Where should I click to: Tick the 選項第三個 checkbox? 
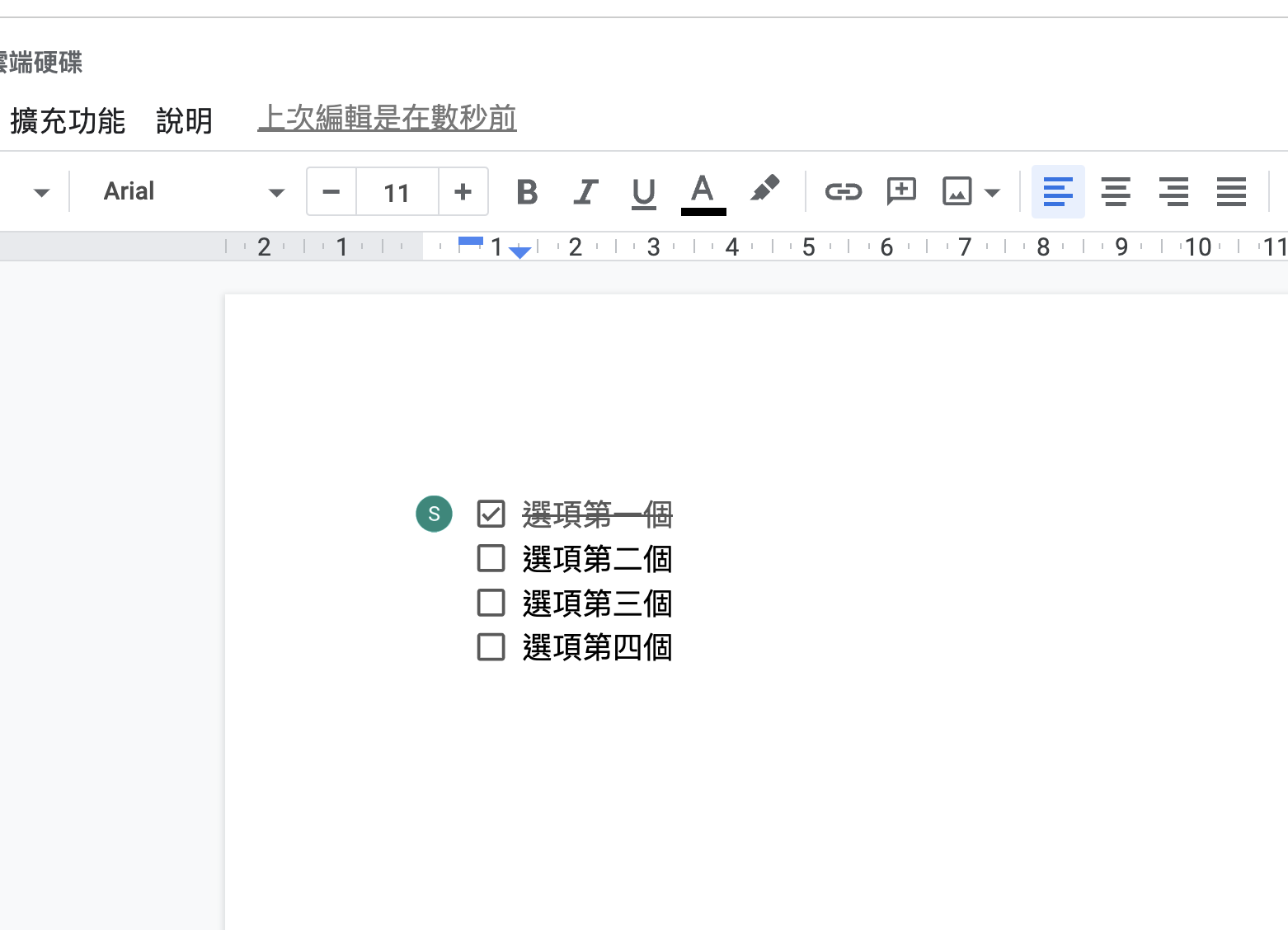pos(491,603)
